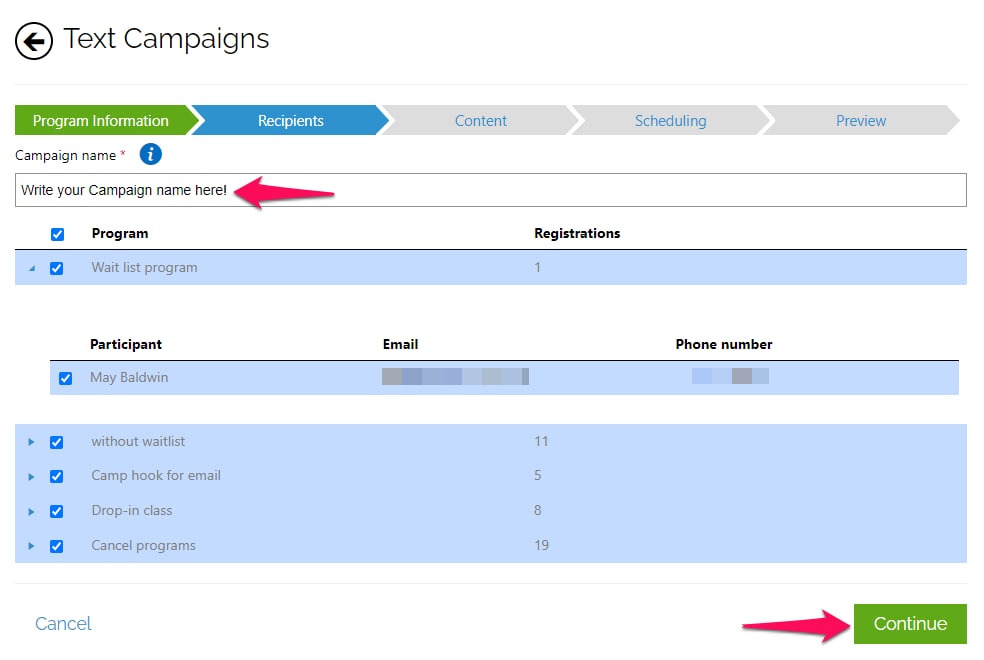Uncheck the Cancel programs checkbox
Screen dimensions: 984x660
point(57,546)
